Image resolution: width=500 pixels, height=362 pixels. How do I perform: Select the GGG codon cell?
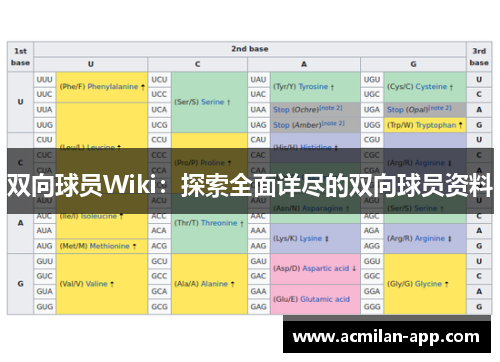372,307
